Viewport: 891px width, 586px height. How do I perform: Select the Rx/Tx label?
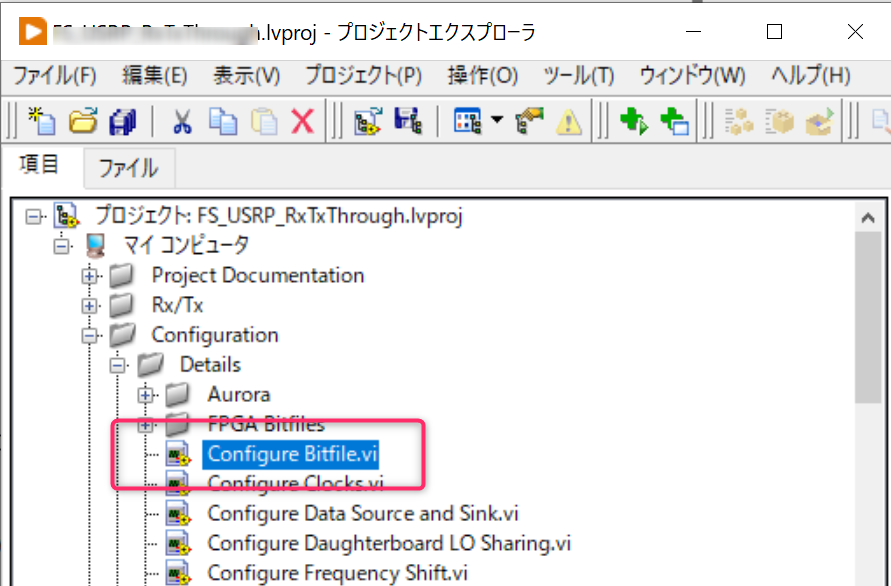coord(177,305)
